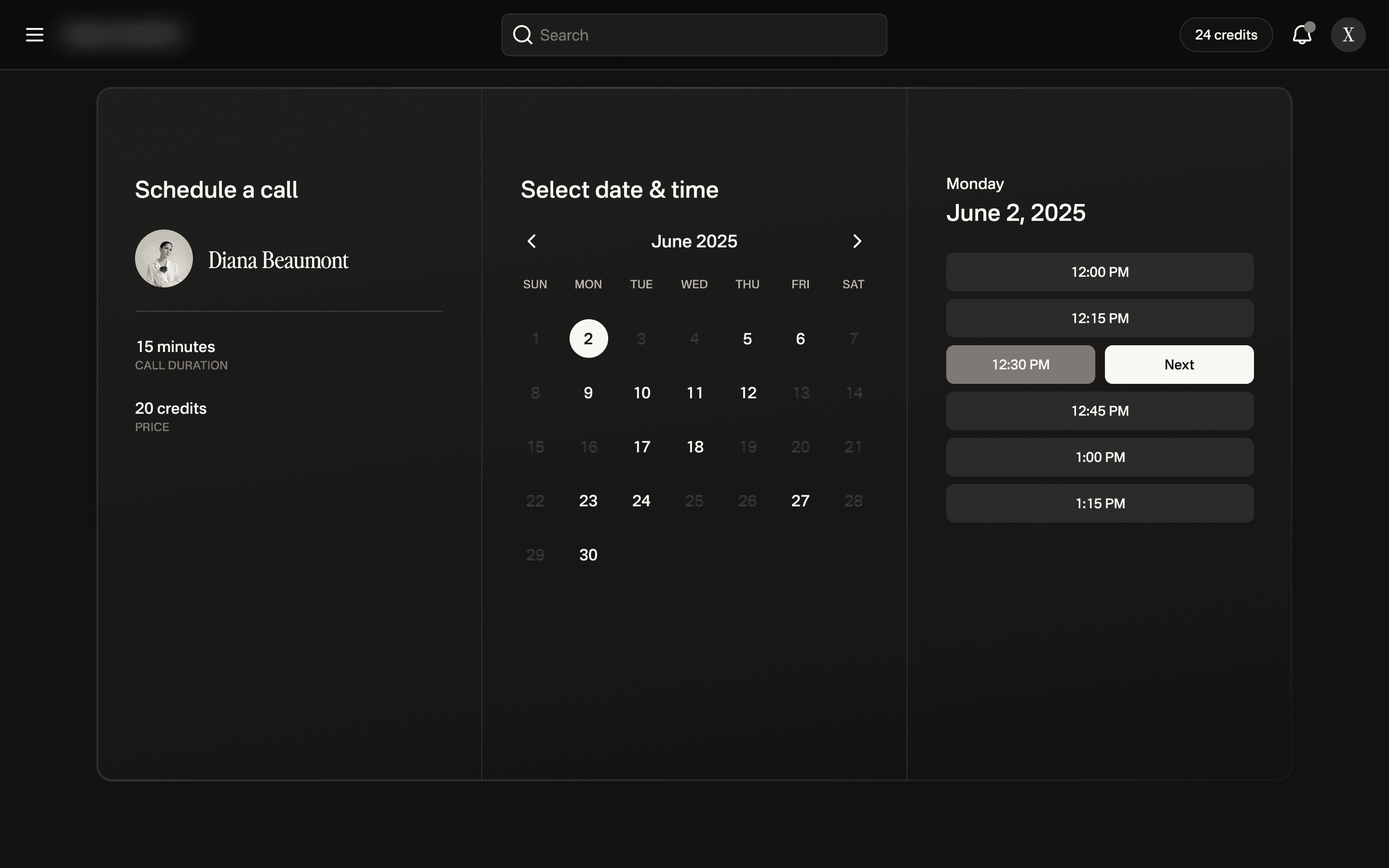1389x868 pixels.
Task: Select the 12:15 PM time slot
Action: coord(1099,319)
